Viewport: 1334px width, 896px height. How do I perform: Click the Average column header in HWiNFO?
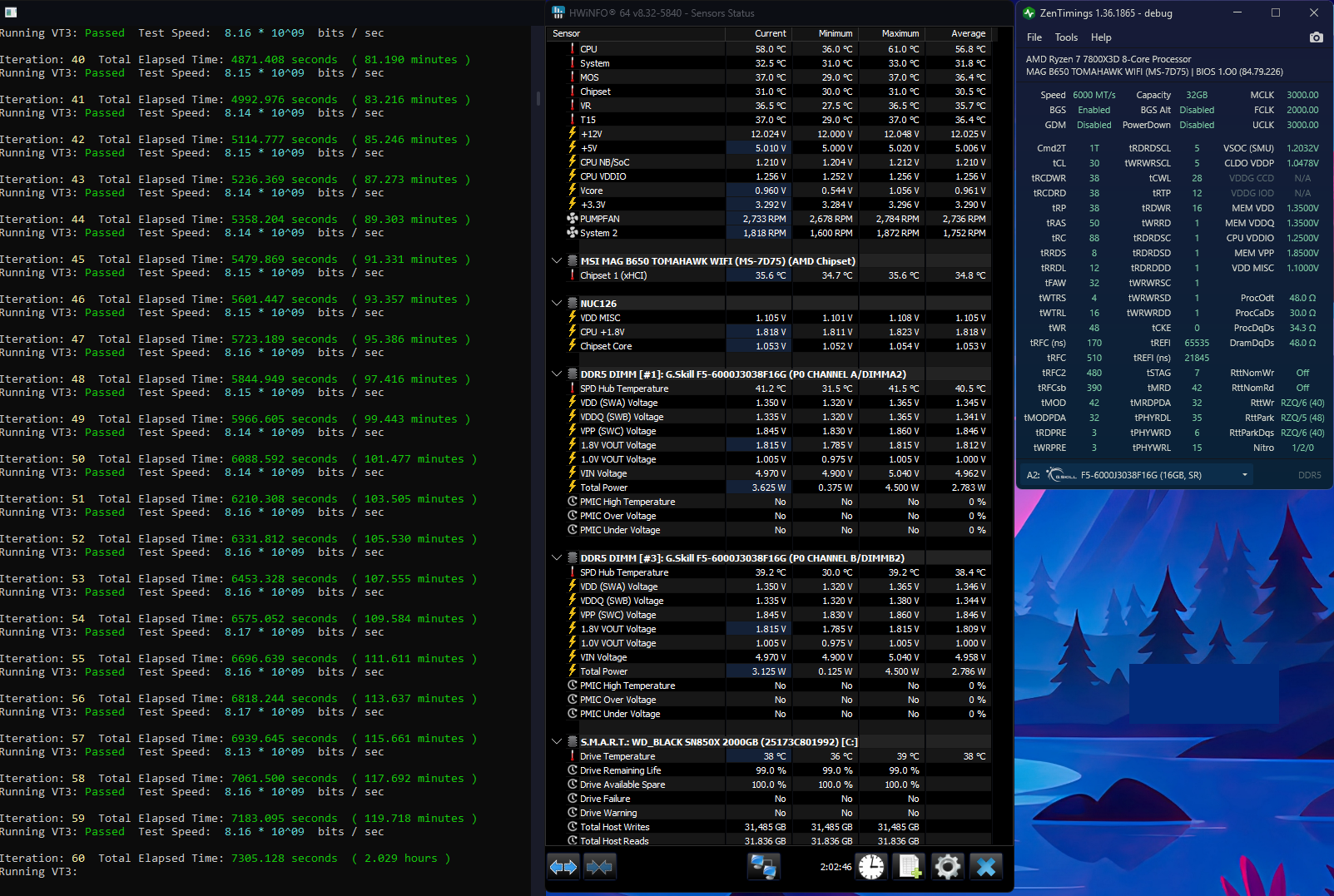coord(958,34)
